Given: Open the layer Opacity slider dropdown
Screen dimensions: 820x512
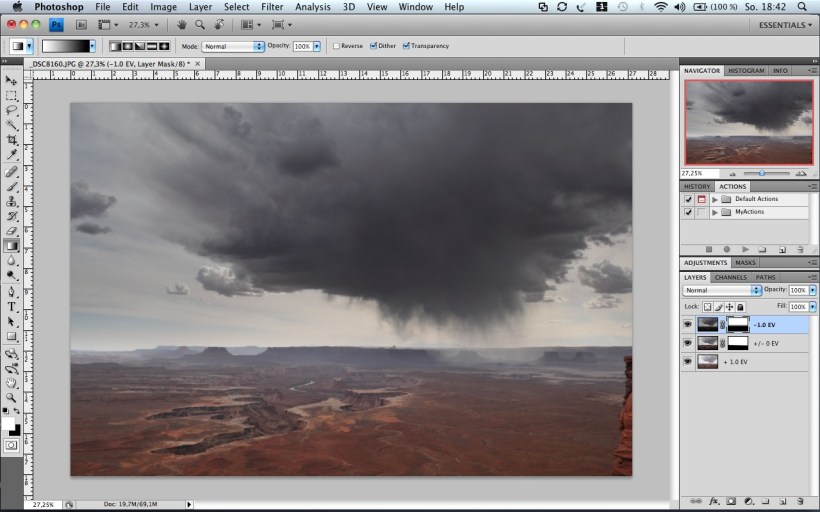Looking at the screenshot, I should click(812, 290).
